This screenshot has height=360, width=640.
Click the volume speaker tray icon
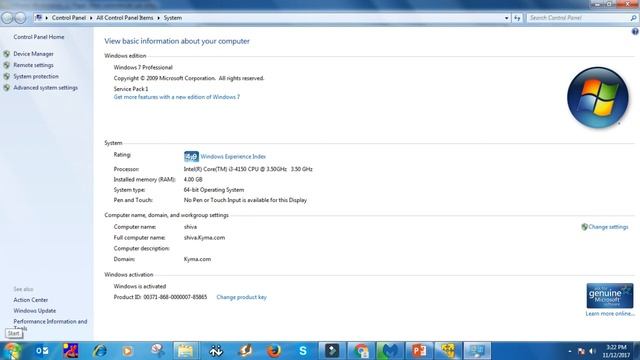pos(593,351)
